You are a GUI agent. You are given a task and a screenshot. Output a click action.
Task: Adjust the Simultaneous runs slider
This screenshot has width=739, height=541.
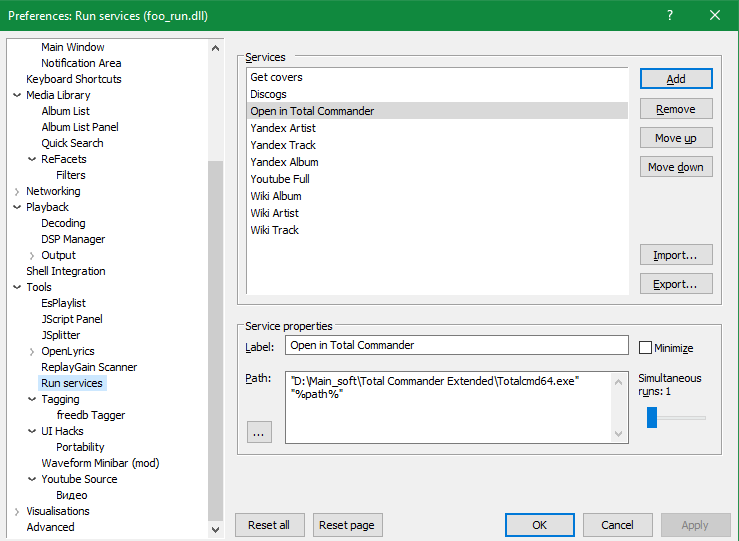coord(652,417)
